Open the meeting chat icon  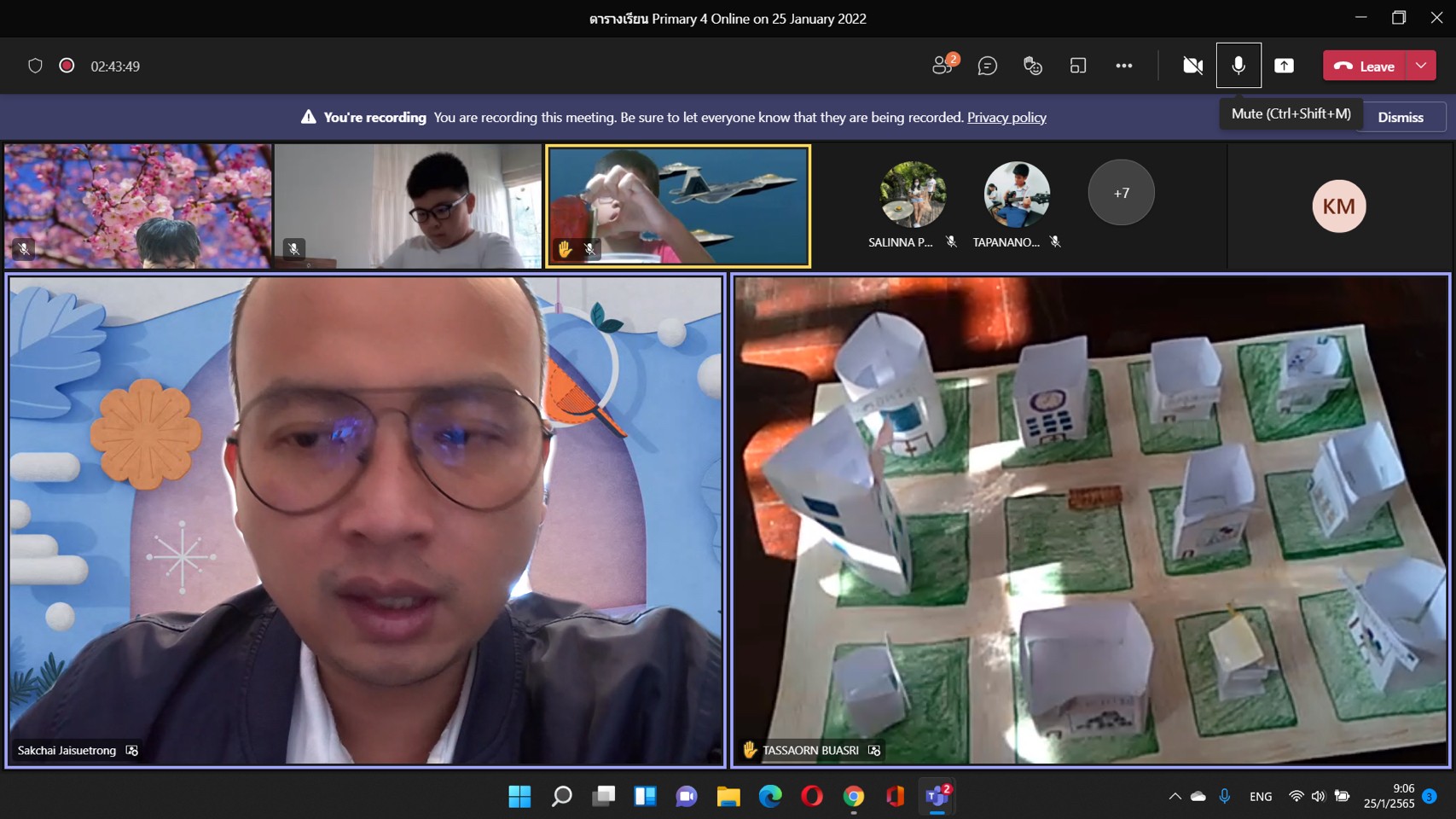pyautogui.click(x=988, y=66)
